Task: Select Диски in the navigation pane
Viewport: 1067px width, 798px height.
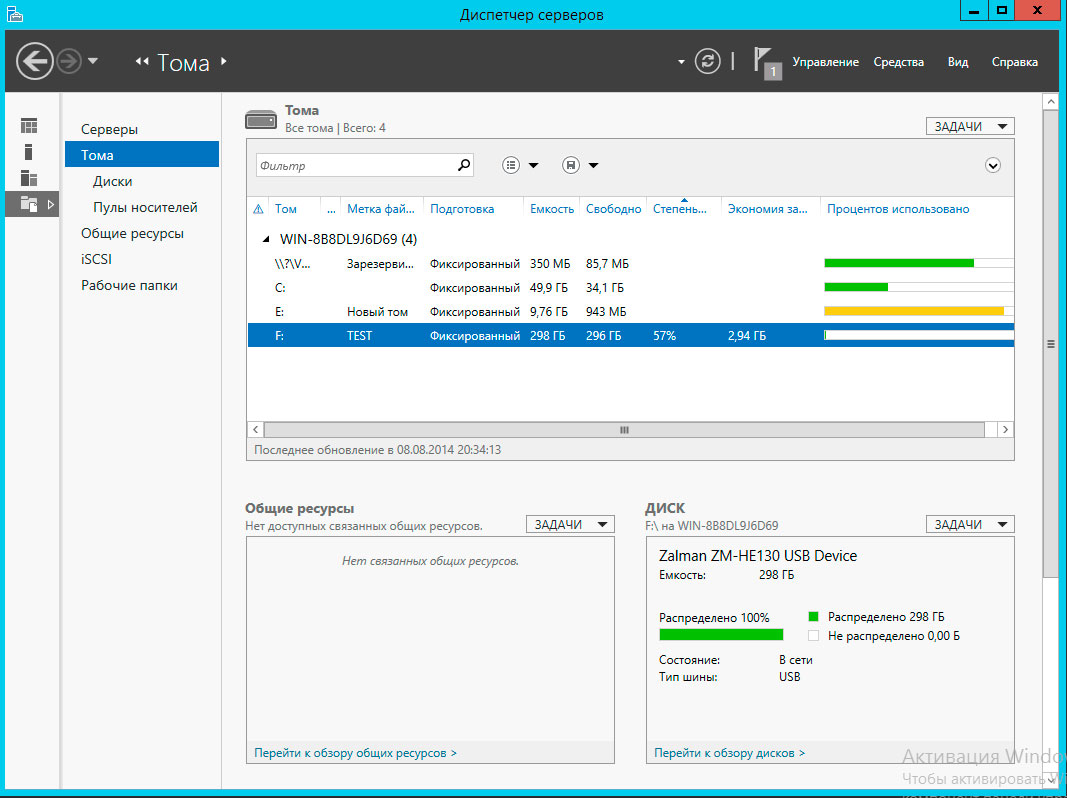Action: point(113,181)
